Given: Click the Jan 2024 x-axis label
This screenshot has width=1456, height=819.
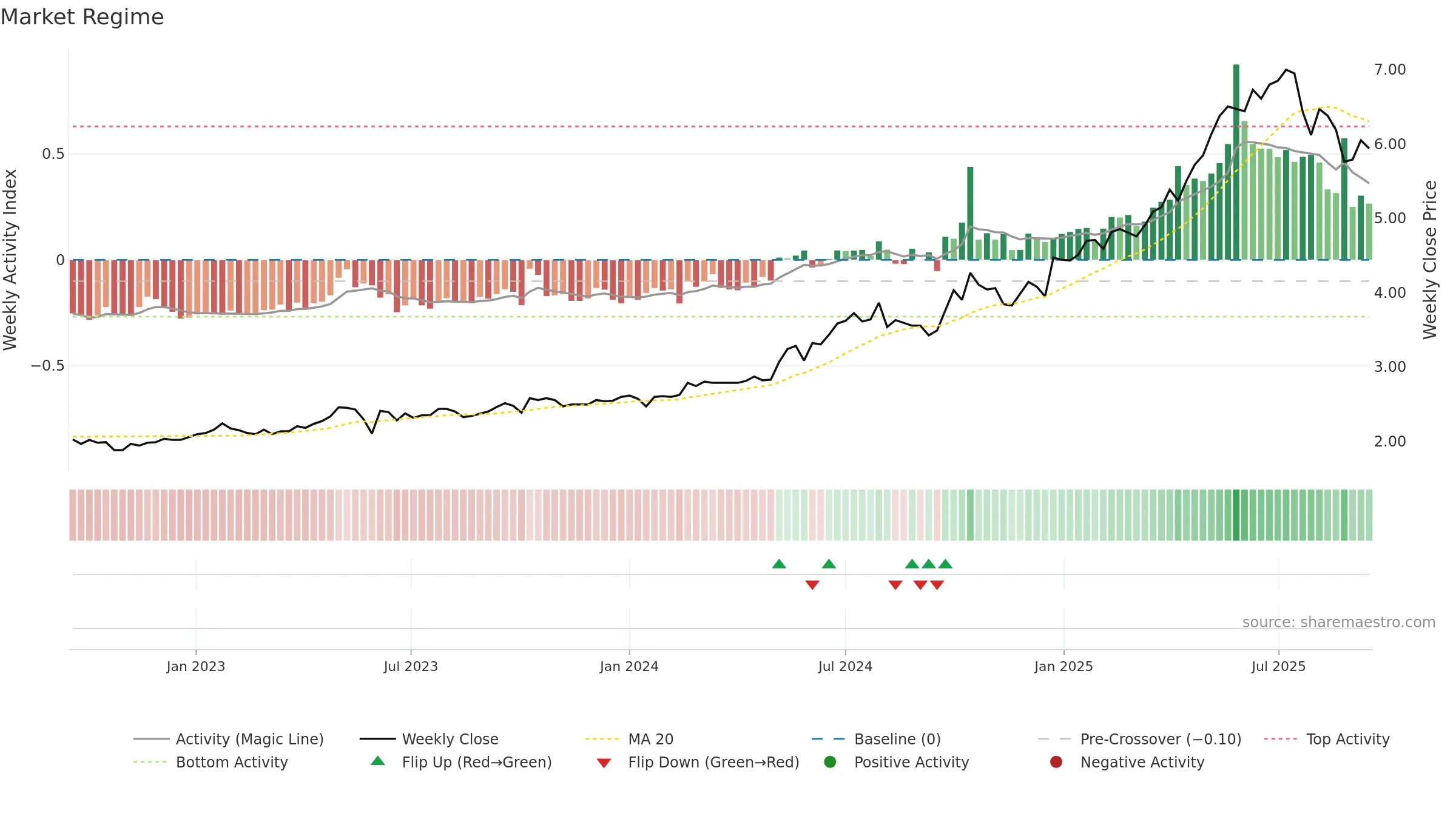Looking at the screenshot, I should coord(629,666).
